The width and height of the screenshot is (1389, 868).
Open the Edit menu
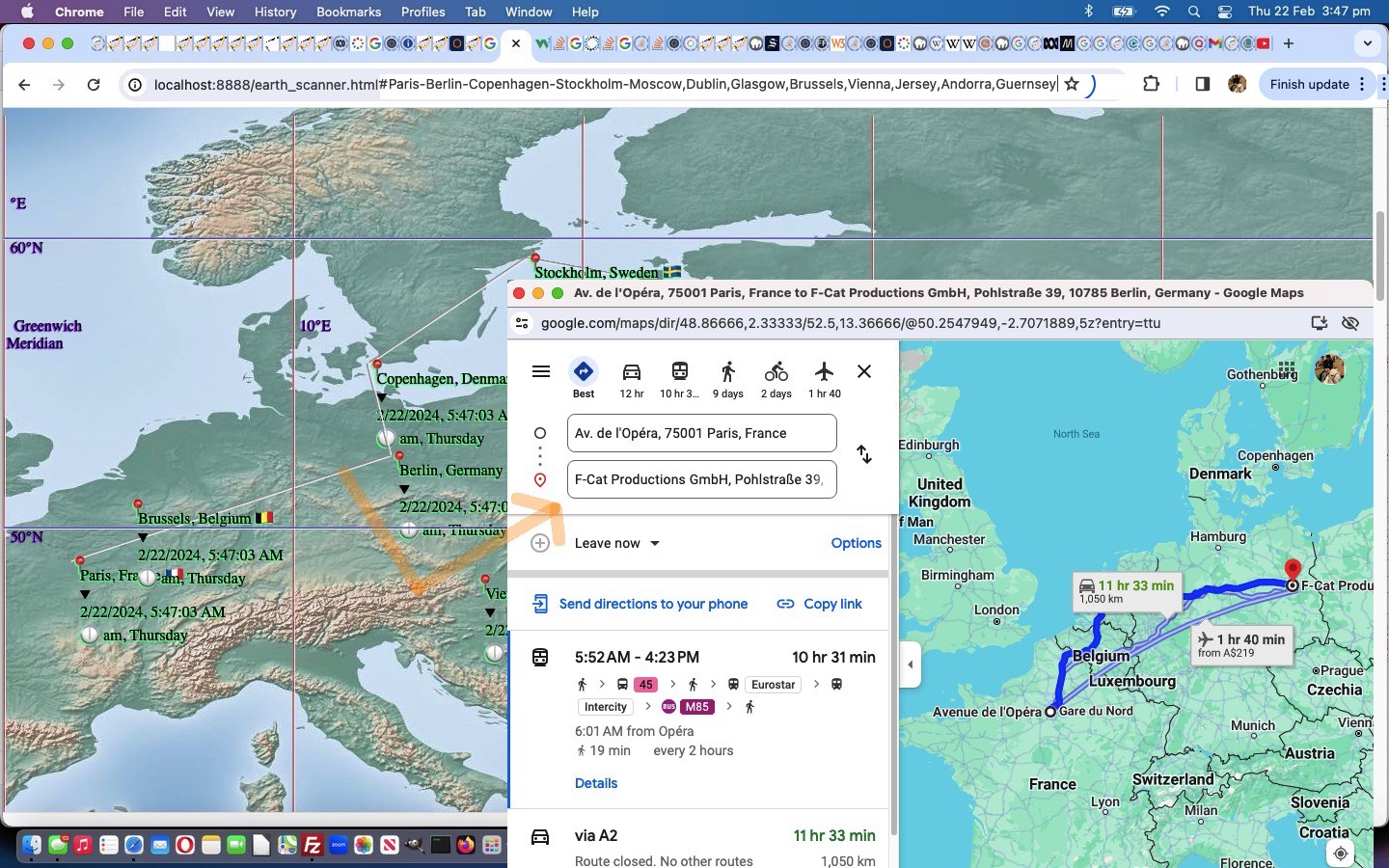coord(175,12)
